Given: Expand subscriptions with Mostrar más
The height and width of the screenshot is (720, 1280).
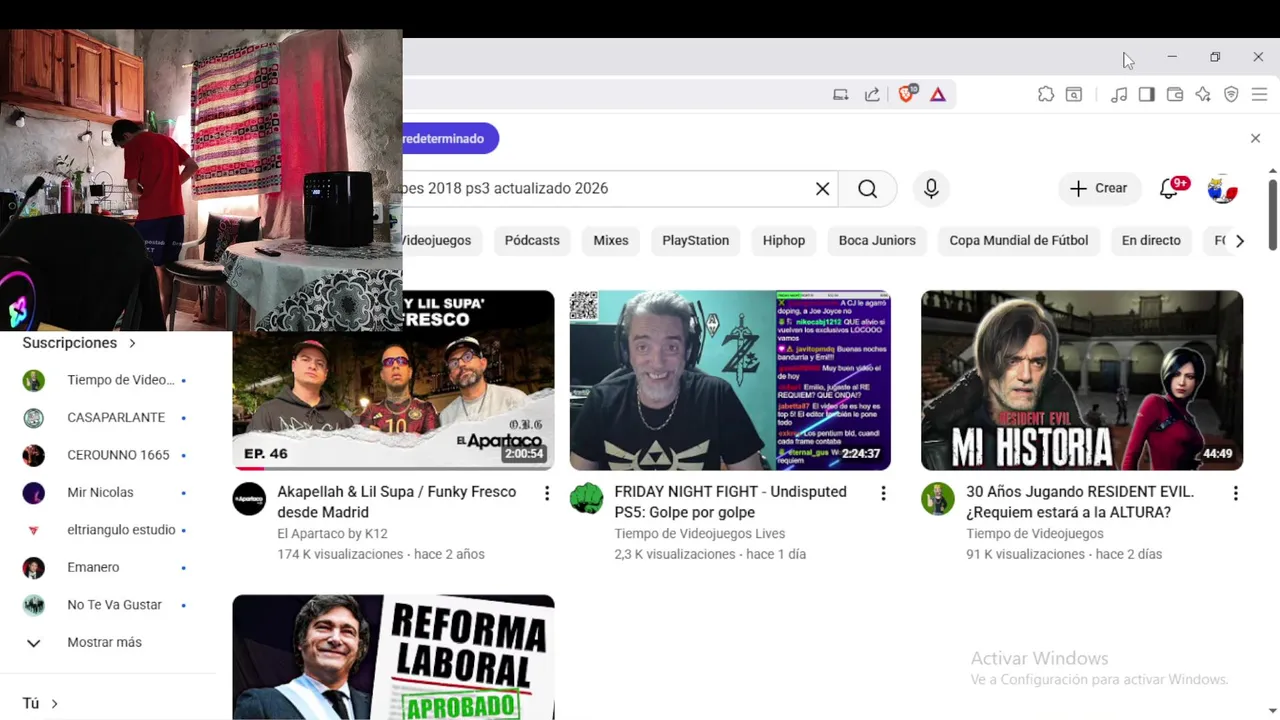Looking at the screenshot, I should pos(104,642).
